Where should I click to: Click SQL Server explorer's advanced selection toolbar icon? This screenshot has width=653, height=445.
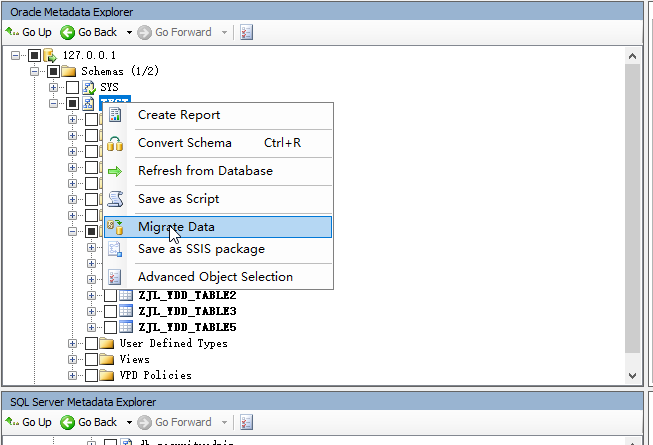click(246, 422)
